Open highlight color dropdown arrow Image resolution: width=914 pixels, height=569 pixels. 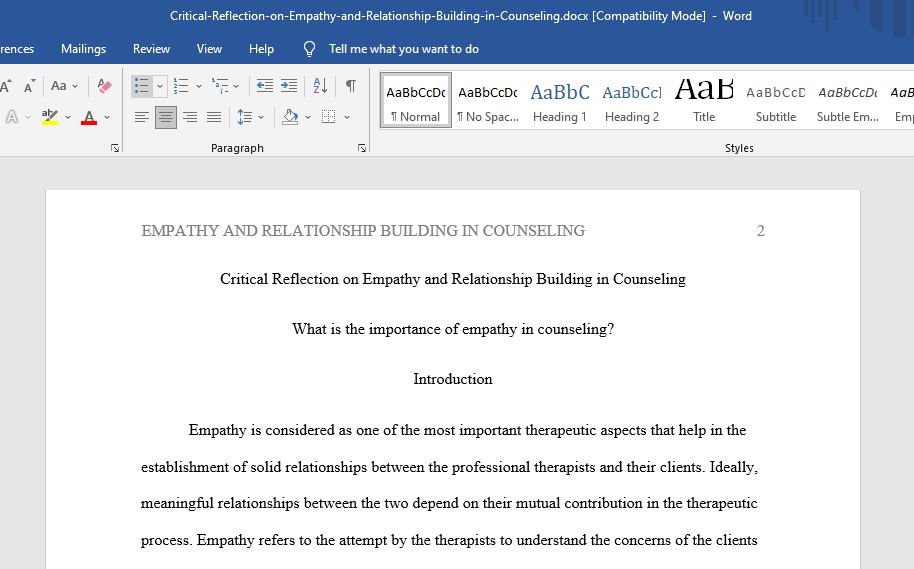pos(68,117)
